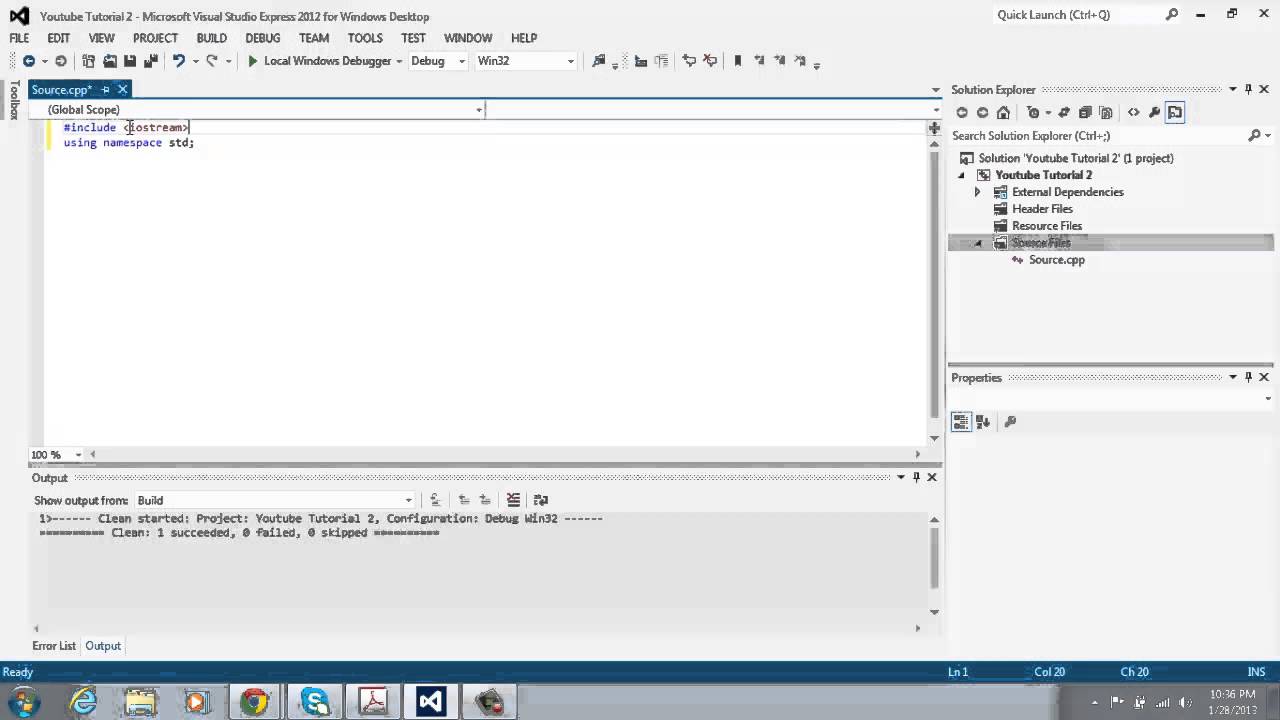This screenshot has height=720, width=1280.
Task: Open Skype from the taskbar
Action: 315,702
